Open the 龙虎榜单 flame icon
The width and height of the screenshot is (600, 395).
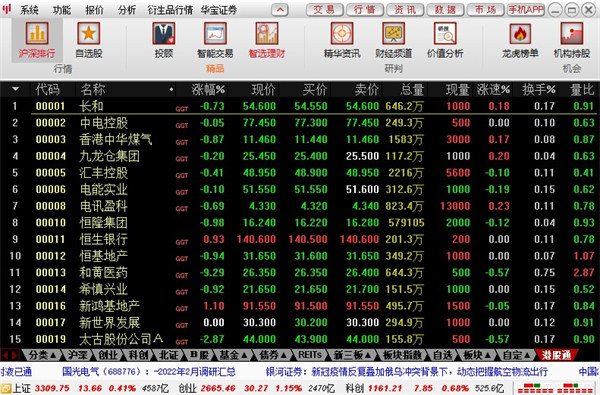pos(520,34)
